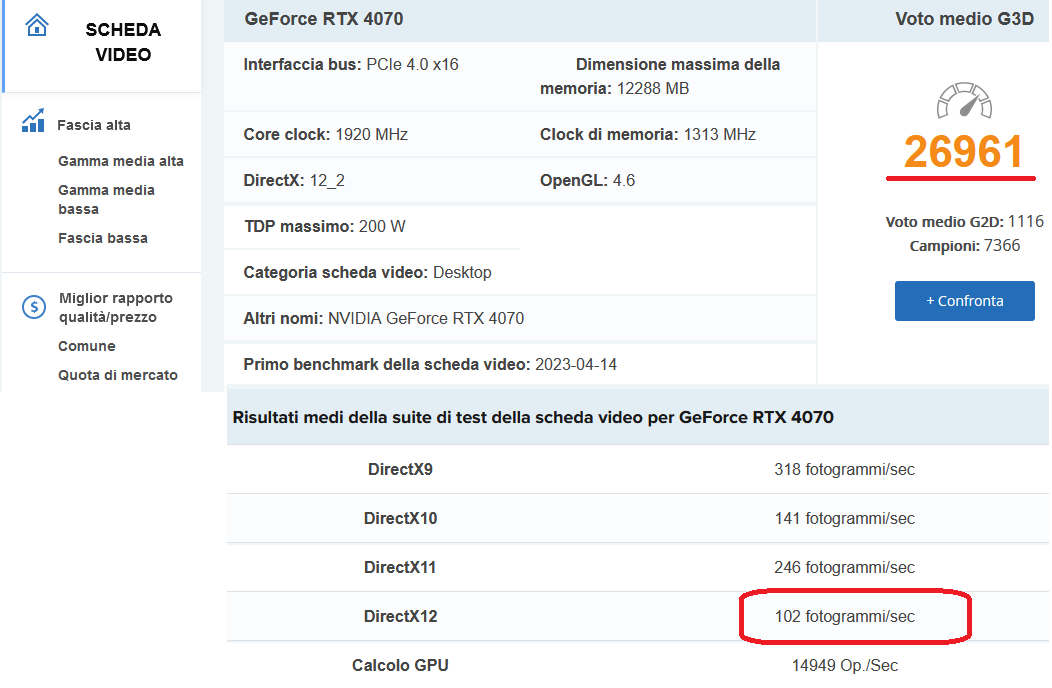Select TDP massimo 200 W value
The width and height of the screenshot is (1052, 688).
(382, 226)
